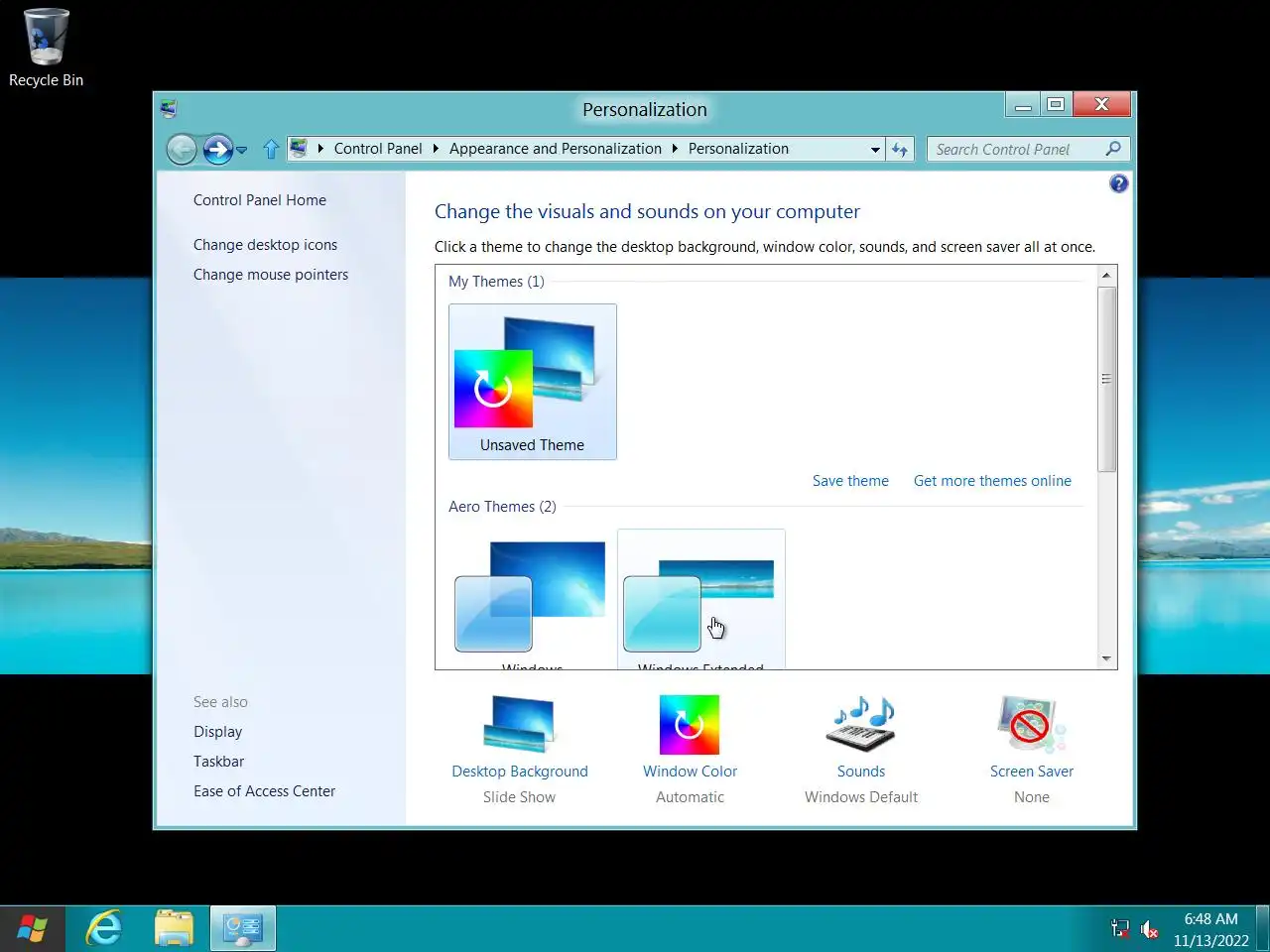Click the Control Panel taskbar button
The width and height of the screenshot is (1270, 952).
[243, 929]
